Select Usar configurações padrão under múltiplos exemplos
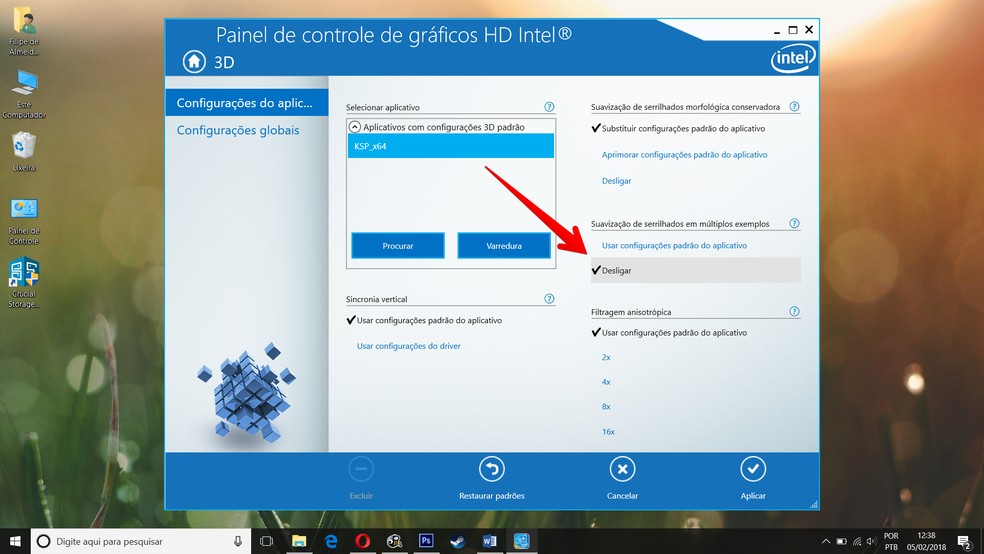 click(675, 245)
